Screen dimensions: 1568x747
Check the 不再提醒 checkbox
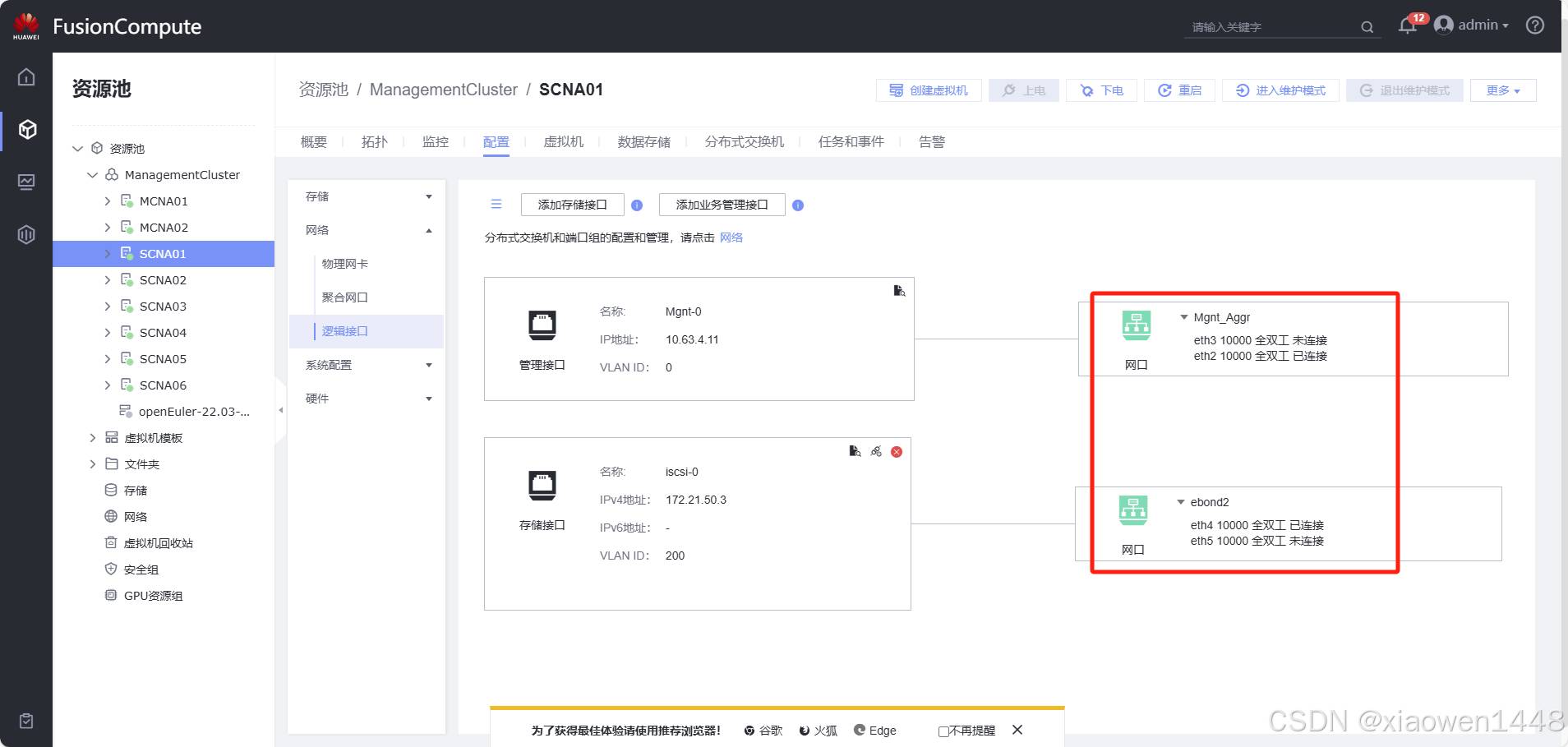(x=943, y=731)
